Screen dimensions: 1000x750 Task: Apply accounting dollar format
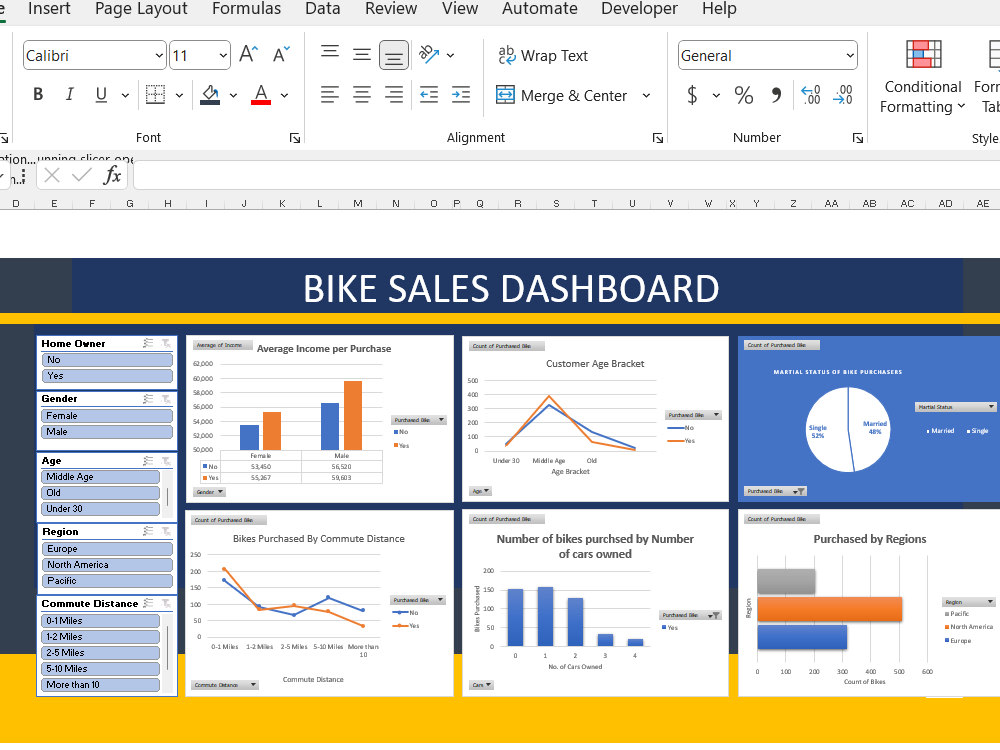point(692,95)
